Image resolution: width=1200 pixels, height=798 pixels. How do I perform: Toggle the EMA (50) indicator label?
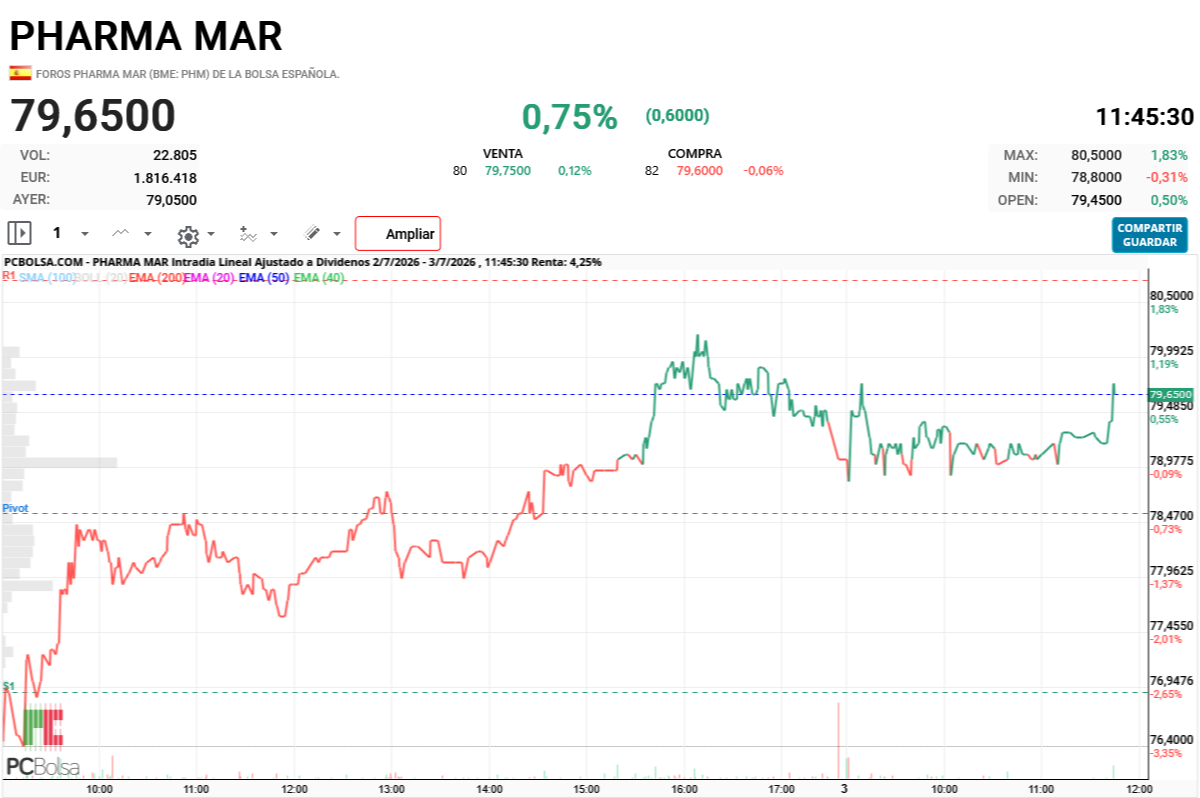pyautogui.click(x=264, y=277)
